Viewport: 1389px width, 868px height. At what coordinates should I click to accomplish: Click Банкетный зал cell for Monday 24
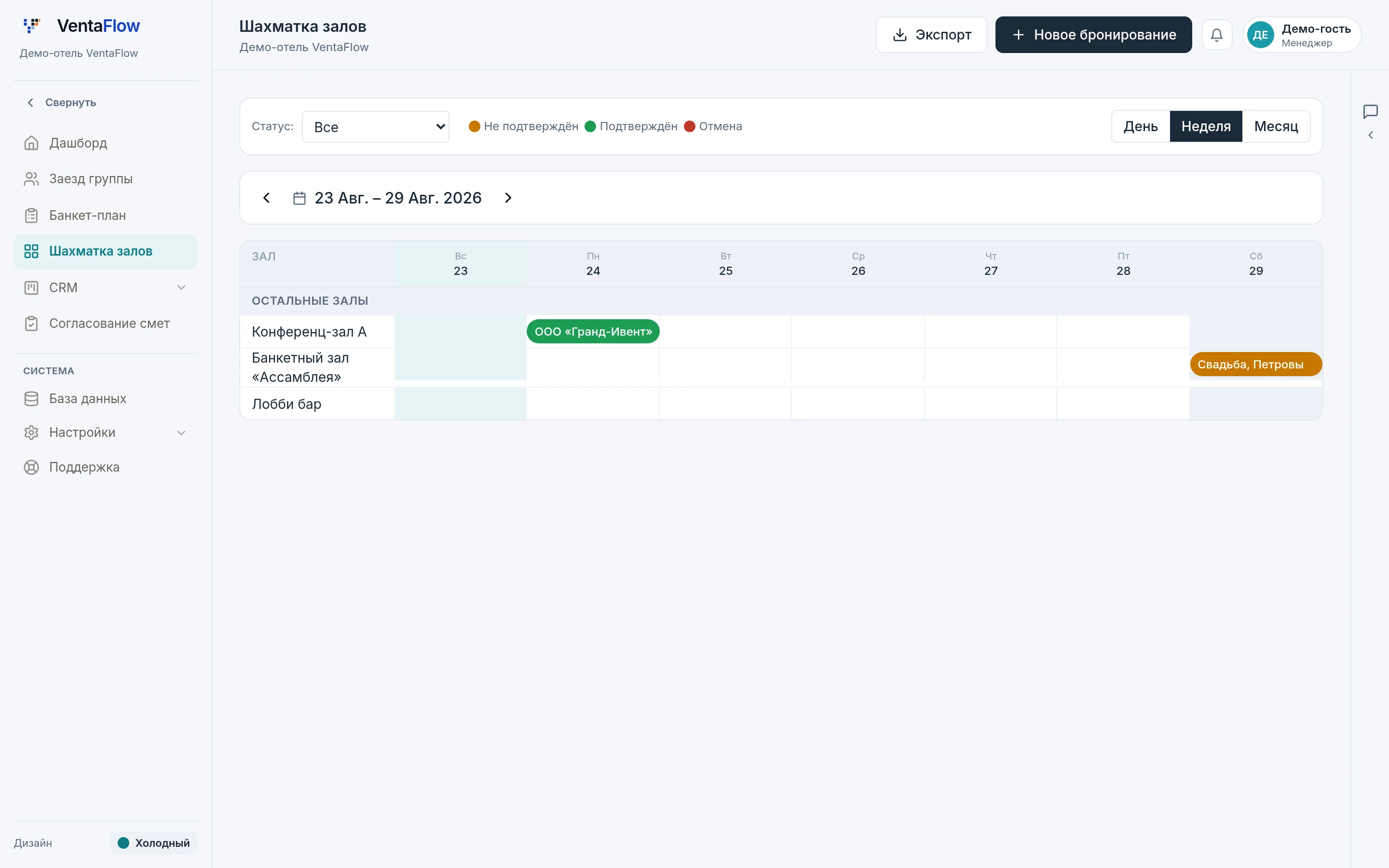coord(593,364)
